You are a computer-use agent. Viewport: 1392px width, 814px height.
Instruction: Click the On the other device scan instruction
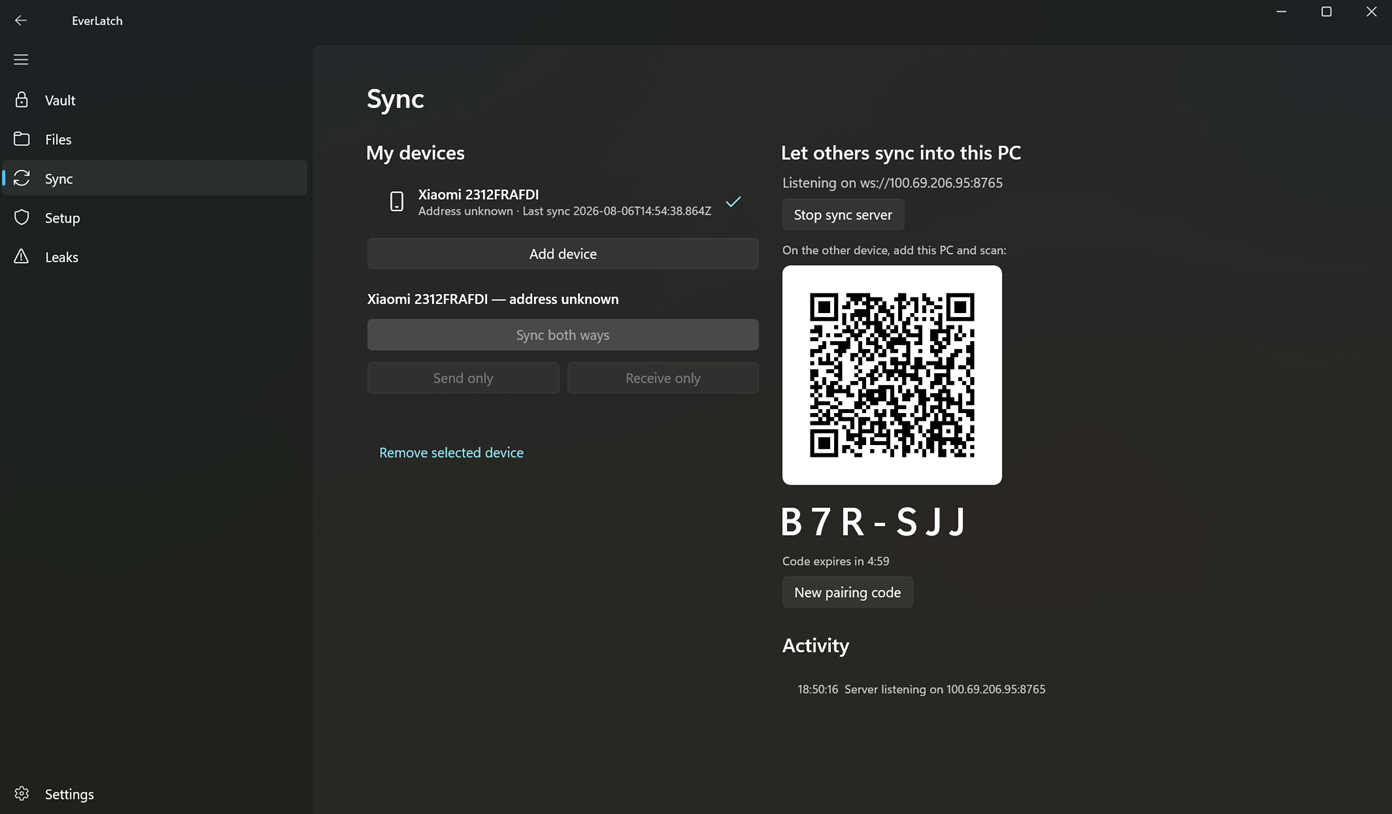point(894,250)
